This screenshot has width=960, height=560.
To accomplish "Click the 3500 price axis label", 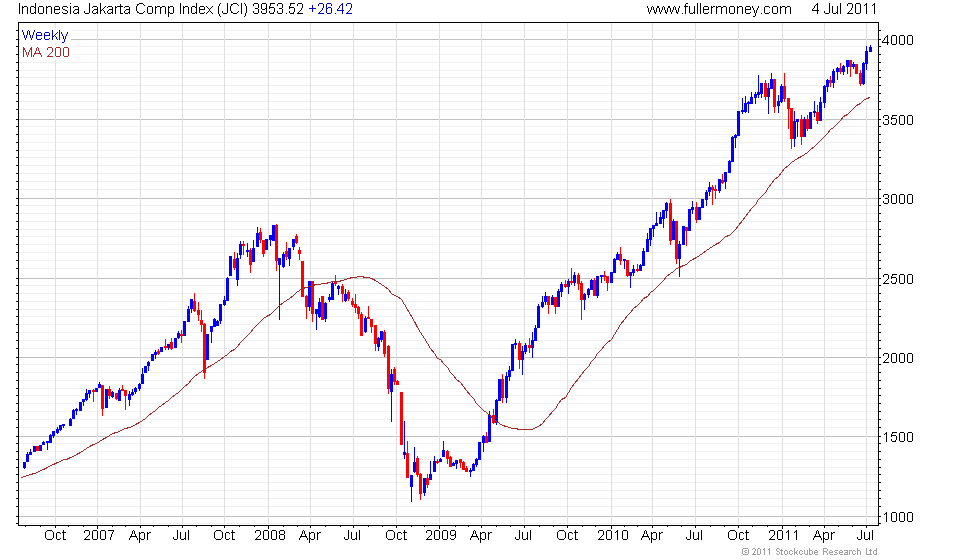I will (x=898, y=120).
